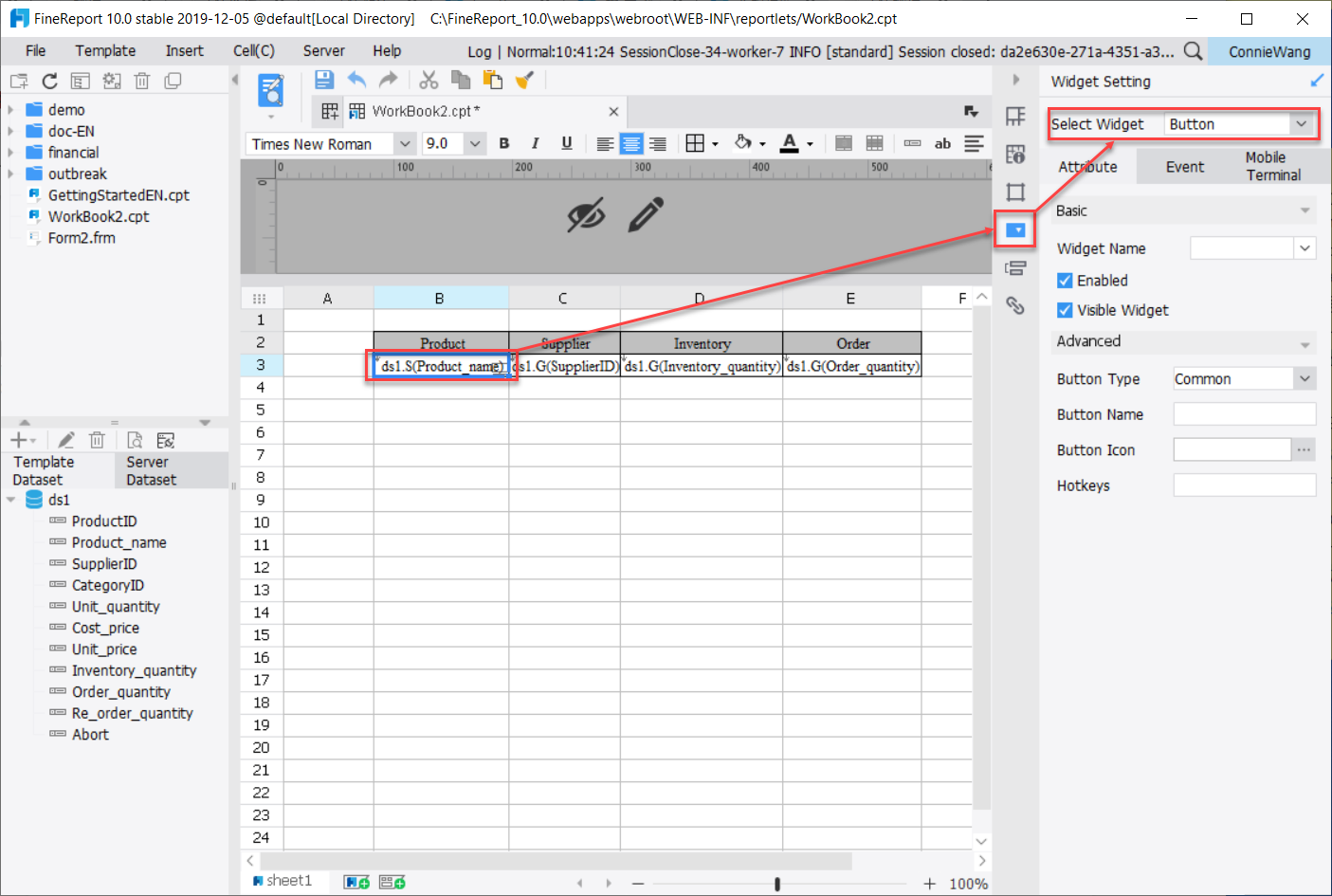Add a new worksheet at the bottom

(356, 881)
